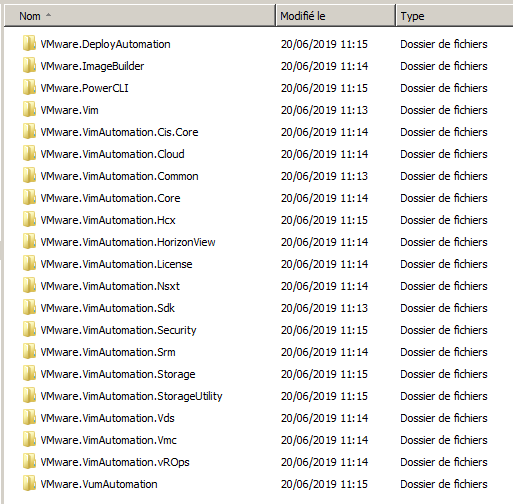Click the Type cell of VMware.DeployAutomation

click(x=444, y=44)
